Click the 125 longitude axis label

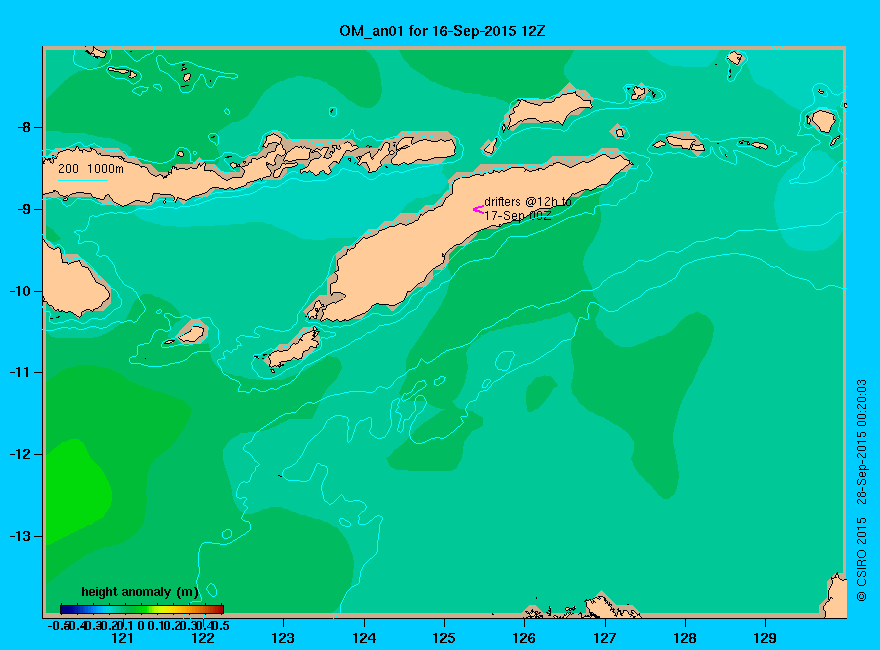pos(444,638)
